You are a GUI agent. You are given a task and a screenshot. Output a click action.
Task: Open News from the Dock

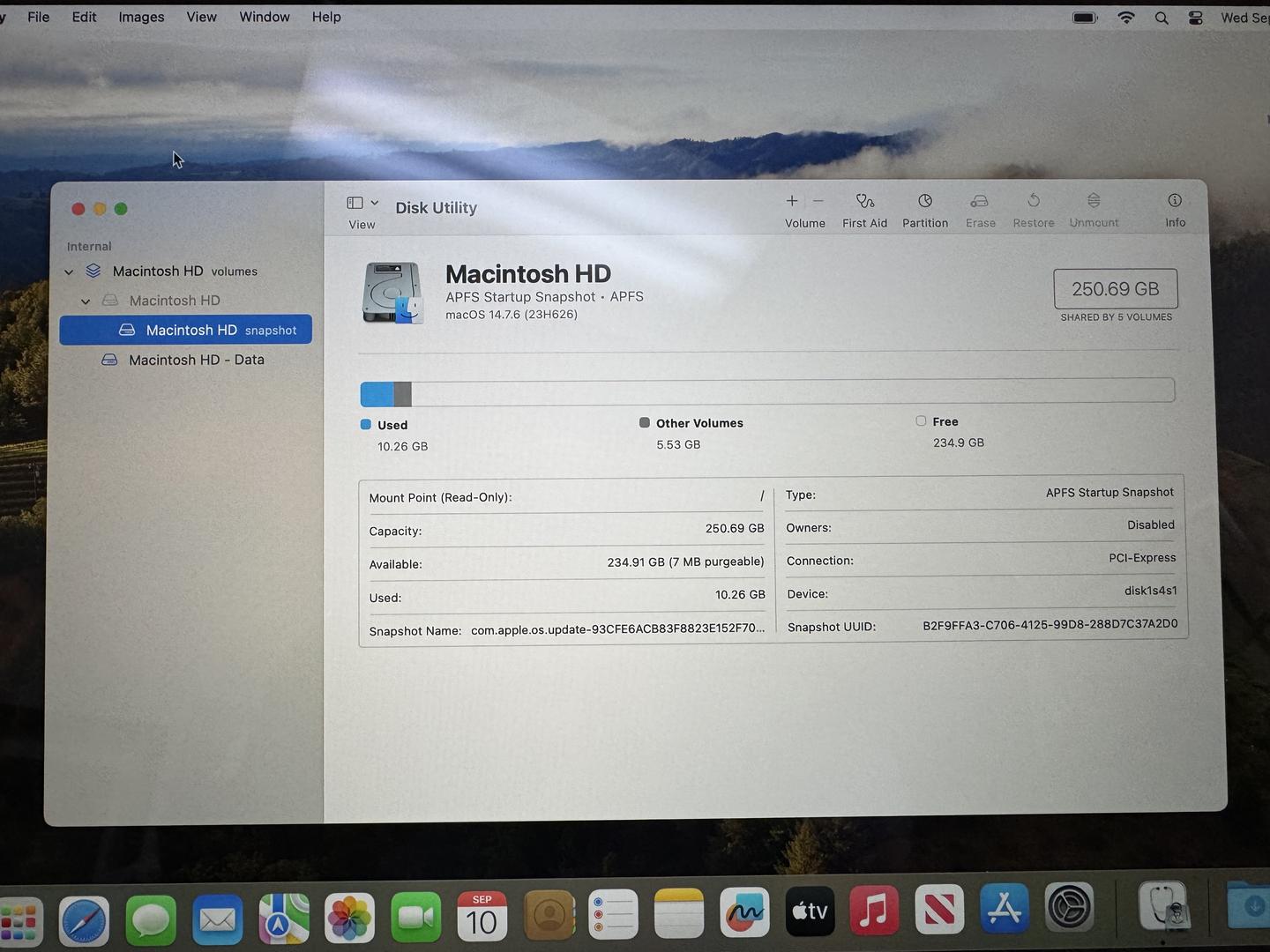click(x=939, y=910)
